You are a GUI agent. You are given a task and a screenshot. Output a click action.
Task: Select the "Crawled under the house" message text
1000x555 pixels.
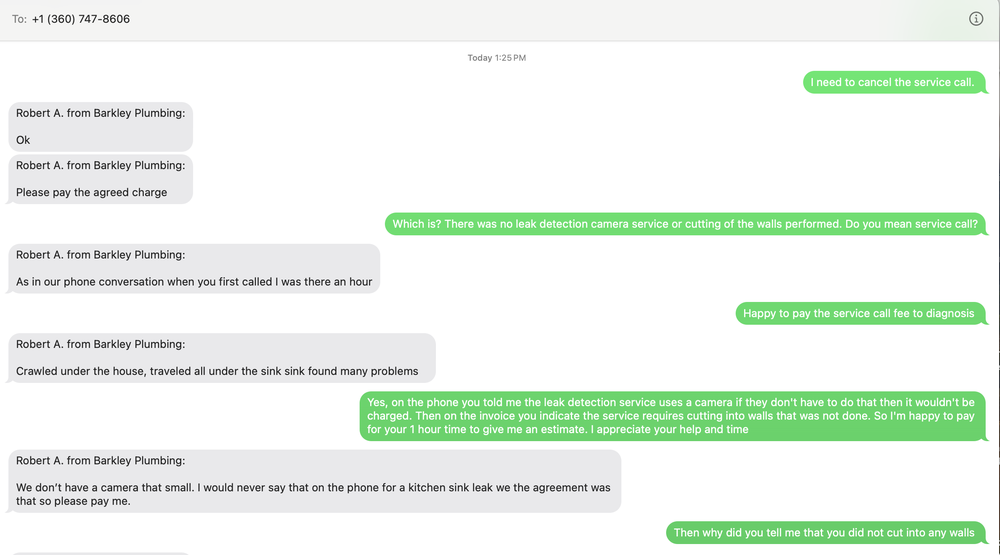pyautogui.click(x=217, y=371)
